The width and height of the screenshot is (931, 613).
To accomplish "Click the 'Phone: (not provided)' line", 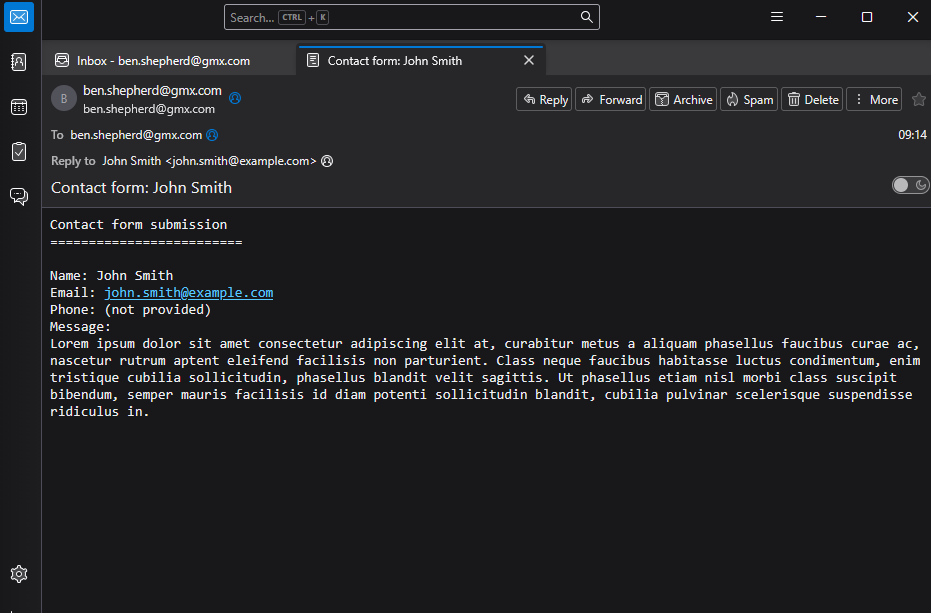I will coord(131,309).
